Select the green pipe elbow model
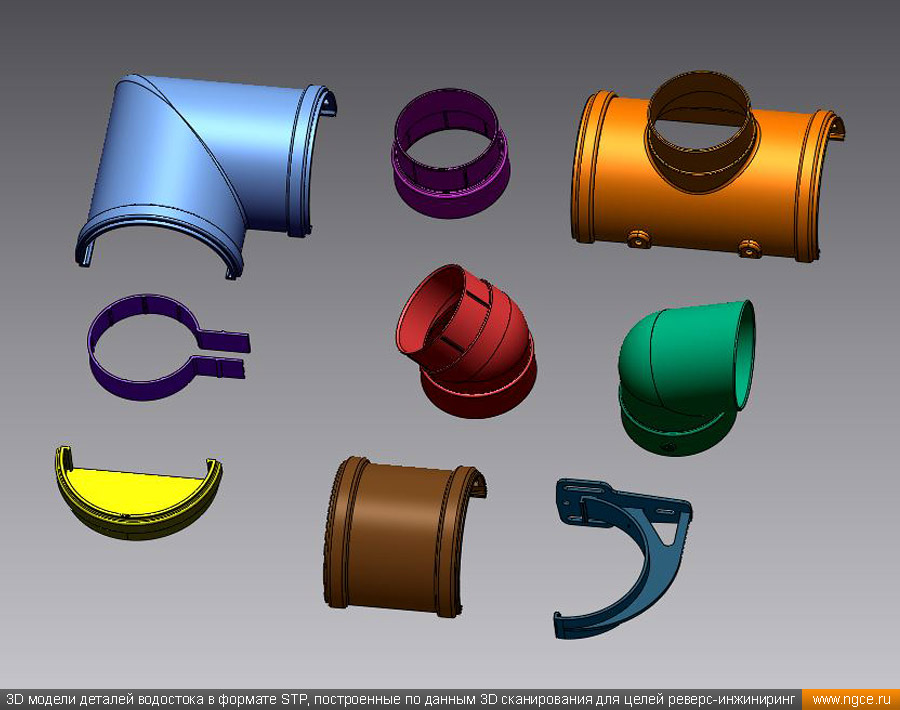900x710 pixels. point(686,378)
